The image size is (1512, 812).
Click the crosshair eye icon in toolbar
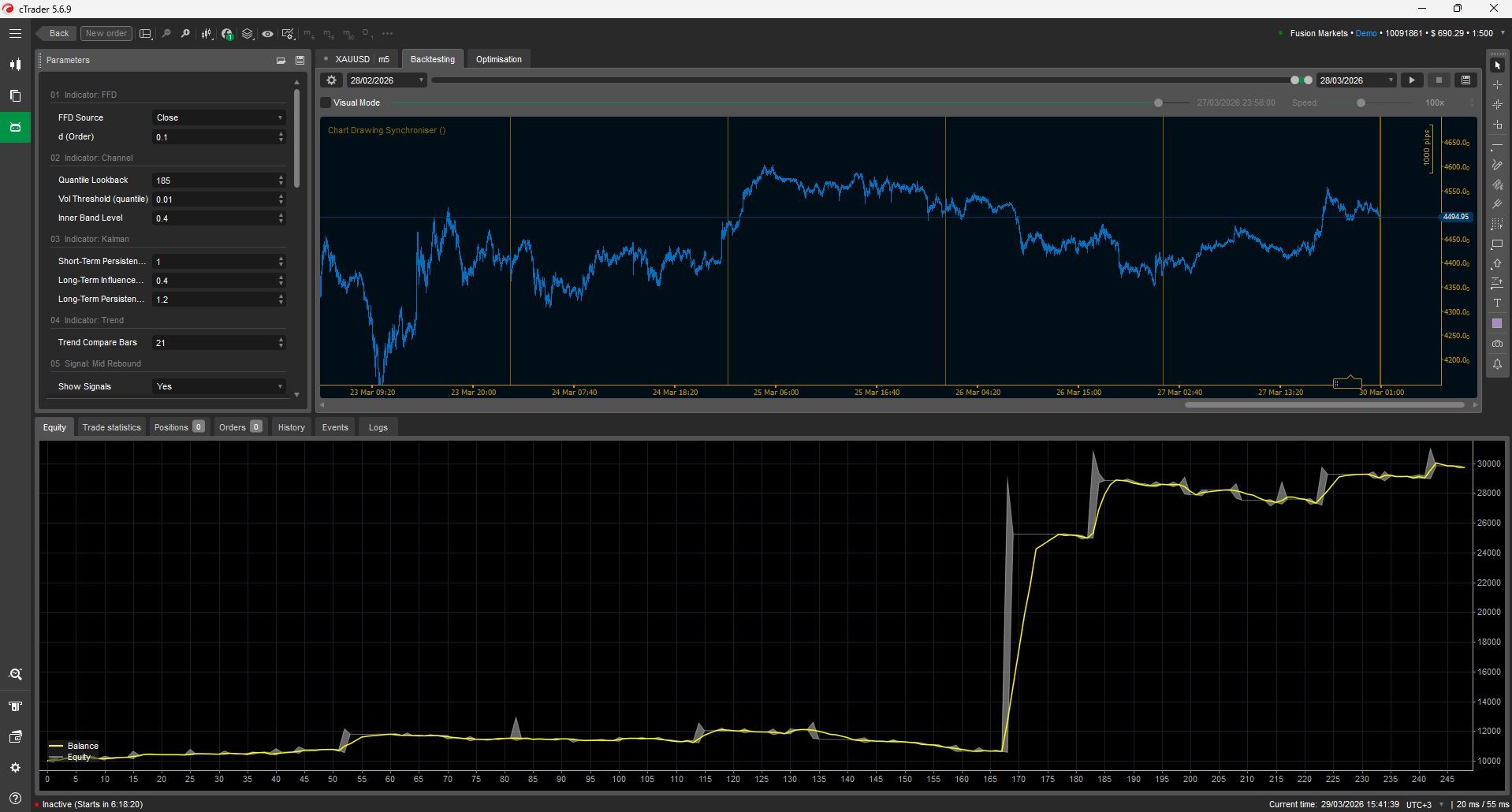pyautogui.click(x=267, y=33)
